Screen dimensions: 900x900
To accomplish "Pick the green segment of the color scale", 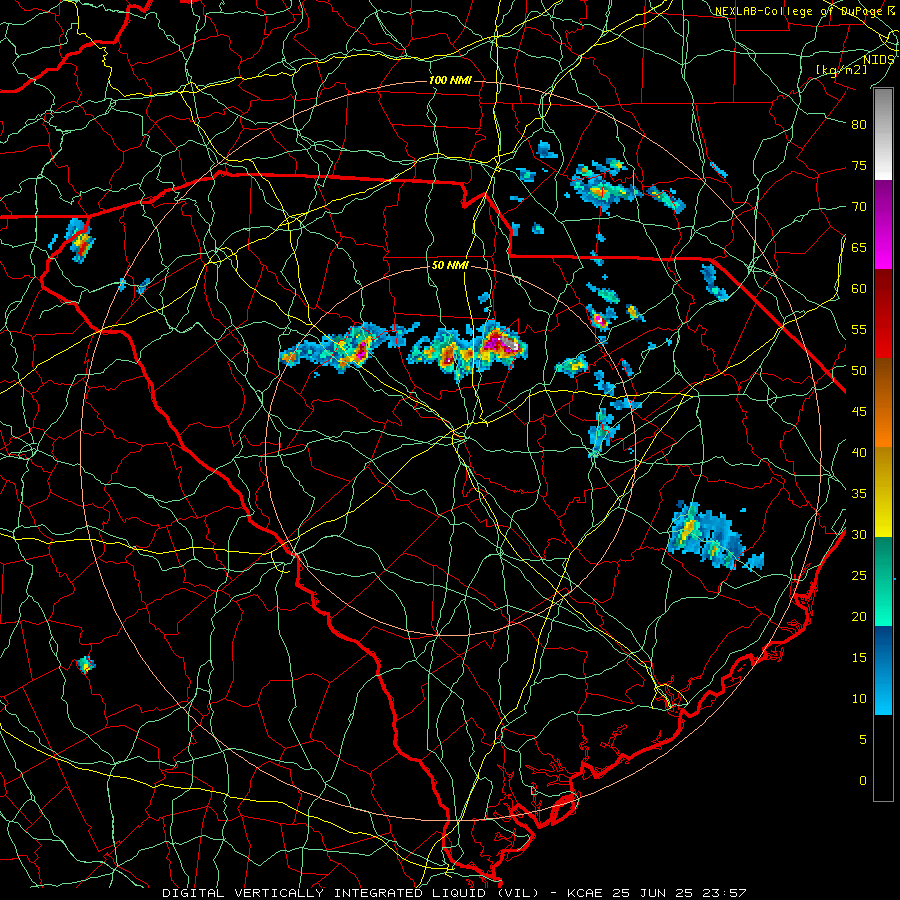I will 883,581.
